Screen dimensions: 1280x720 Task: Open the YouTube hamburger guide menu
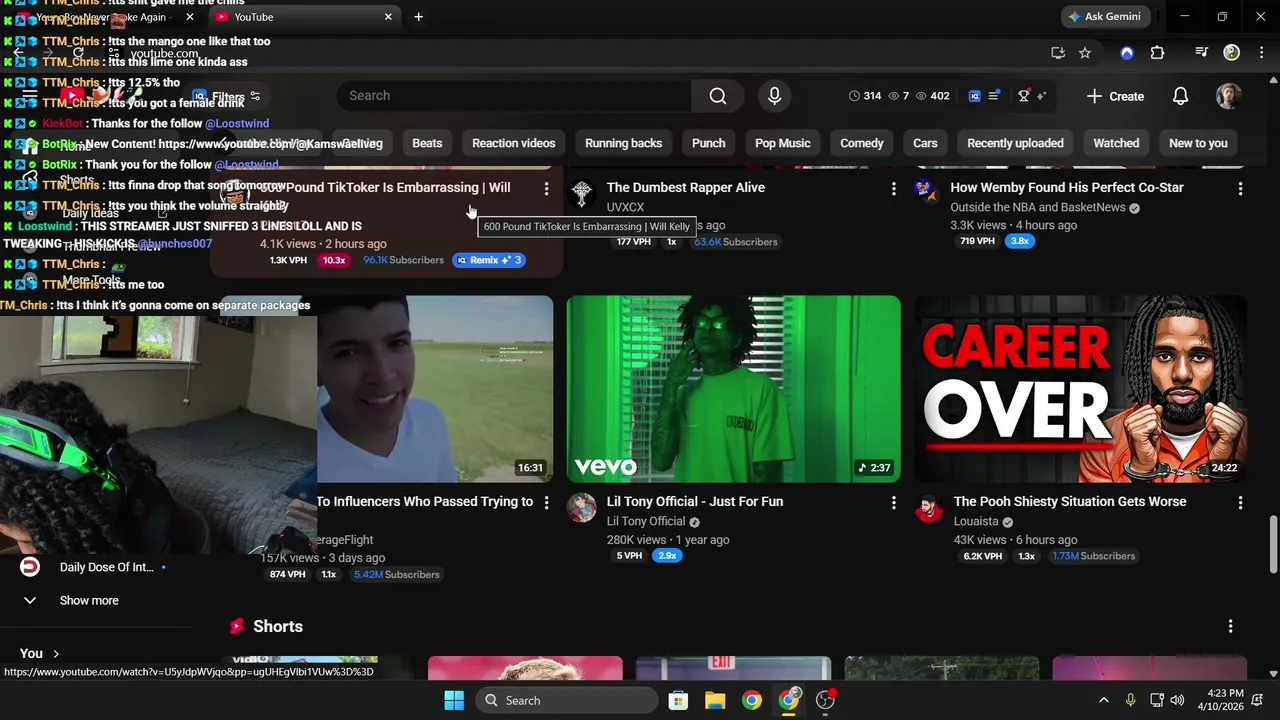click(x=30, y=96)
